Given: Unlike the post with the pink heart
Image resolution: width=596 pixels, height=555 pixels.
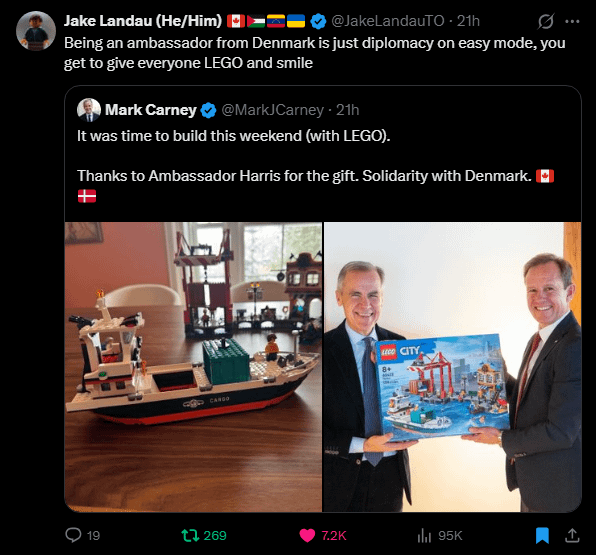Looking at the screenshot, I should (307, 535).
